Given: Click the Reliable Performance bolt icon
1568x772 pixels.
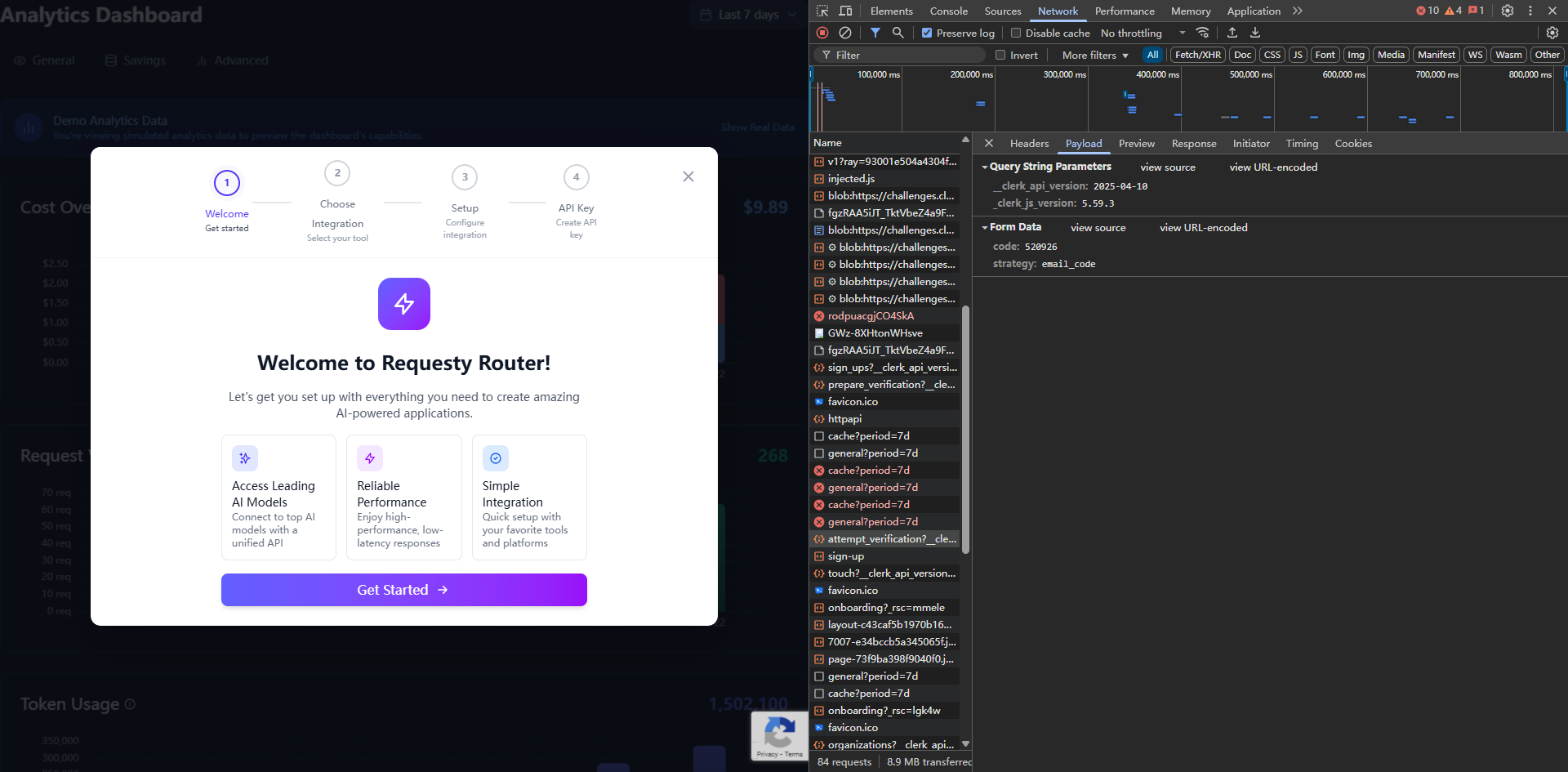Looking at the screenshot, I should pyautogui.click(x=370, y=458).
